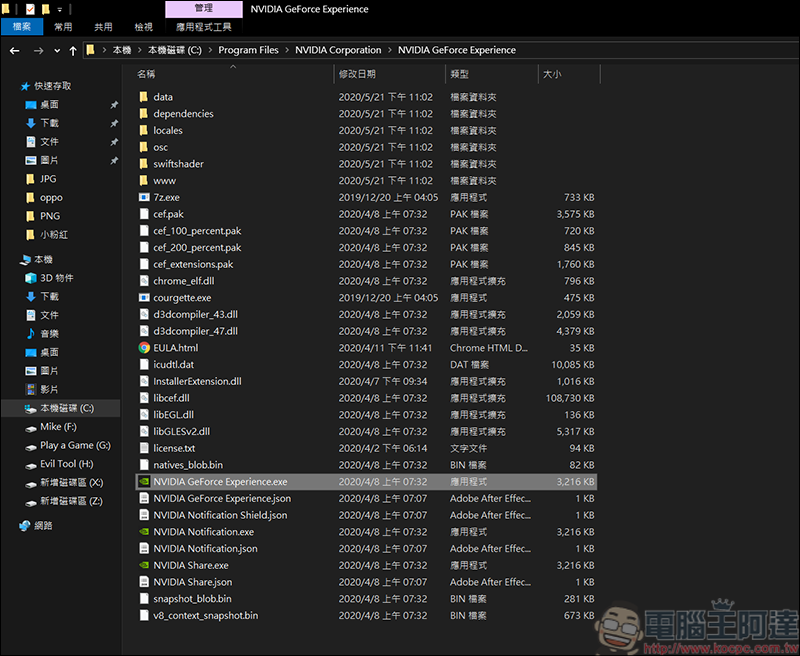Image resolution: width=800 pixels, height=656 pixels.
Task: Select the www folder name
Action: click(165, 181)
